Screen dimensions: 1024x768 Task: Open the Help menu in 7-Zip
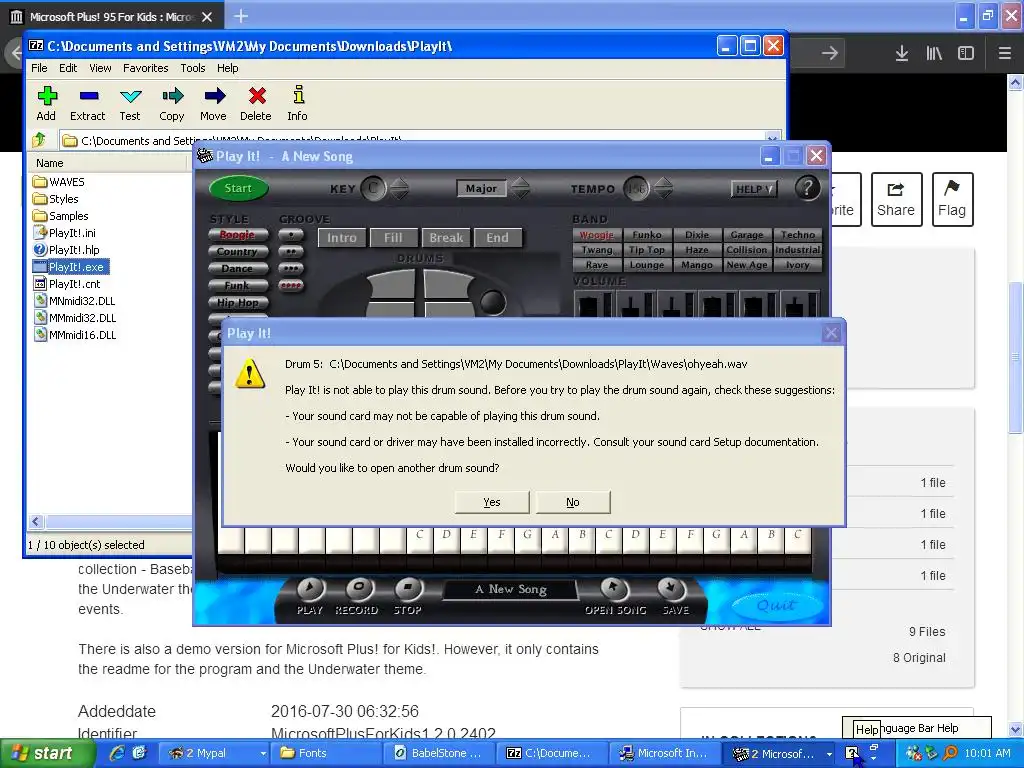pos(227,68)
